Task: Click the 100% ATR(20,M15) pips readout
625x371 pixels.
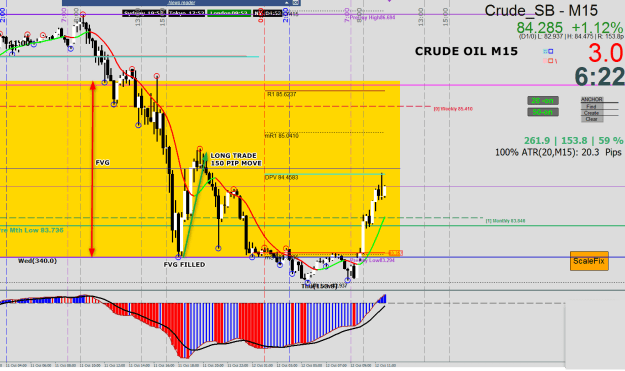Action: tap(558, 152)
